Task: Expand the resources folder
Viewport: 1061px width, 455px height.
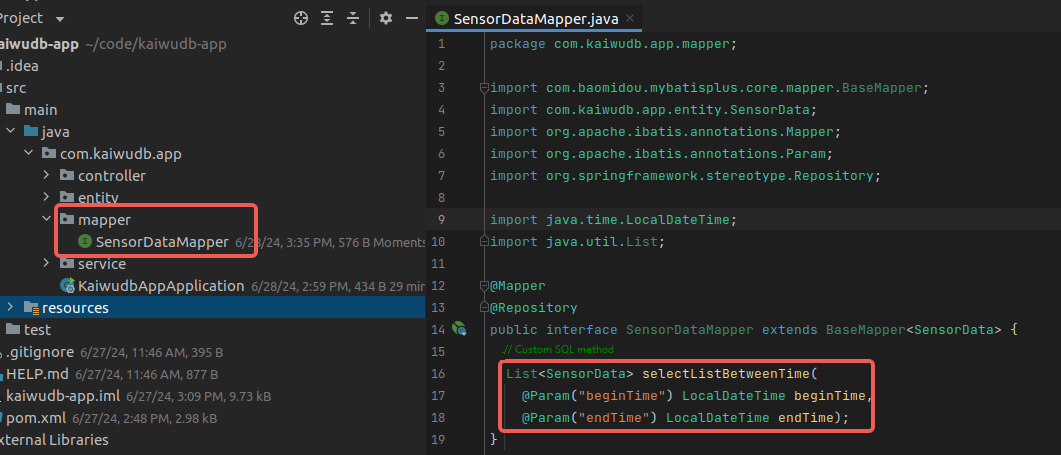Action: [10, 307]
